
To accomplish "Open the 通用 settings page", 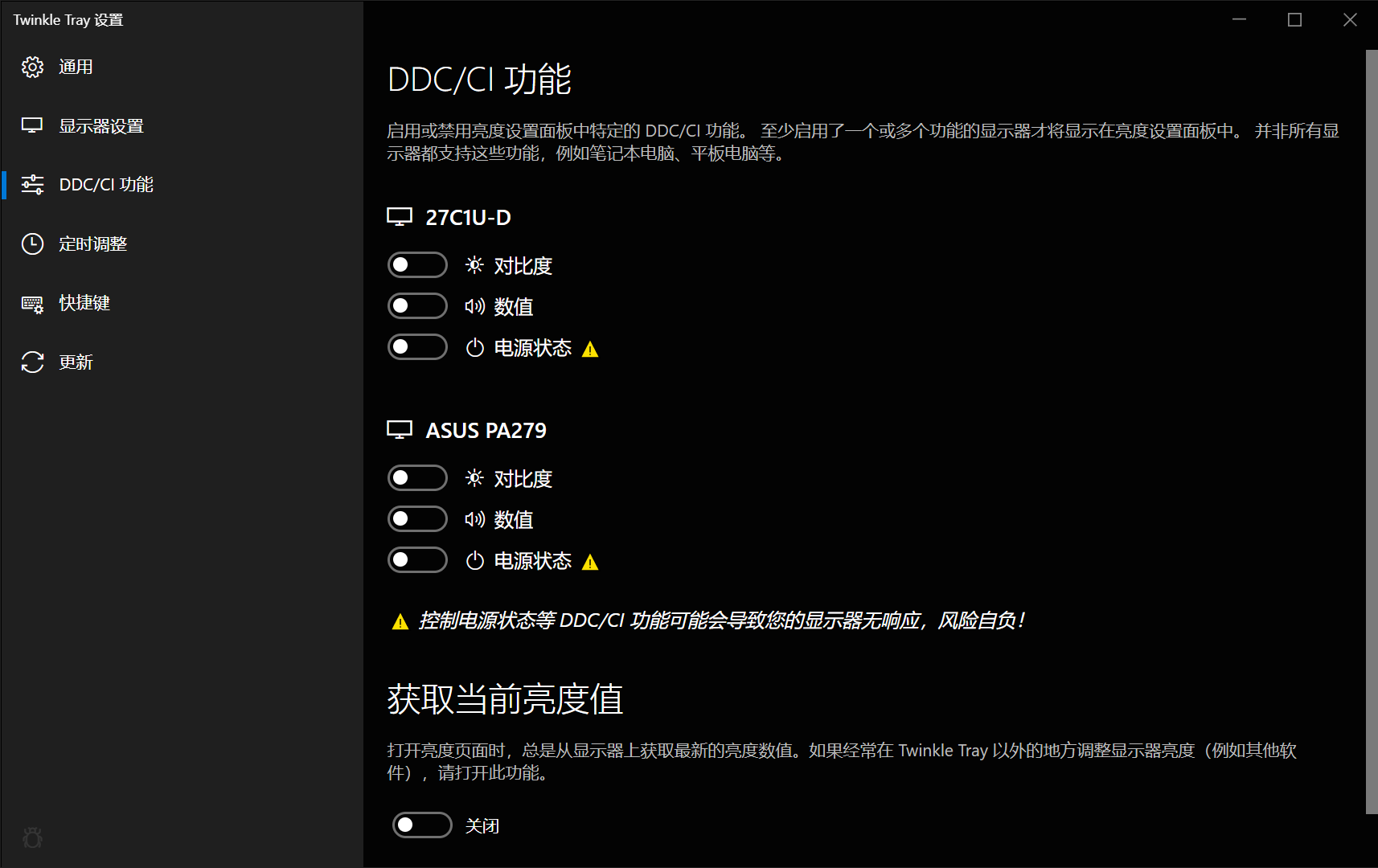I will click(x=182, y=67).
